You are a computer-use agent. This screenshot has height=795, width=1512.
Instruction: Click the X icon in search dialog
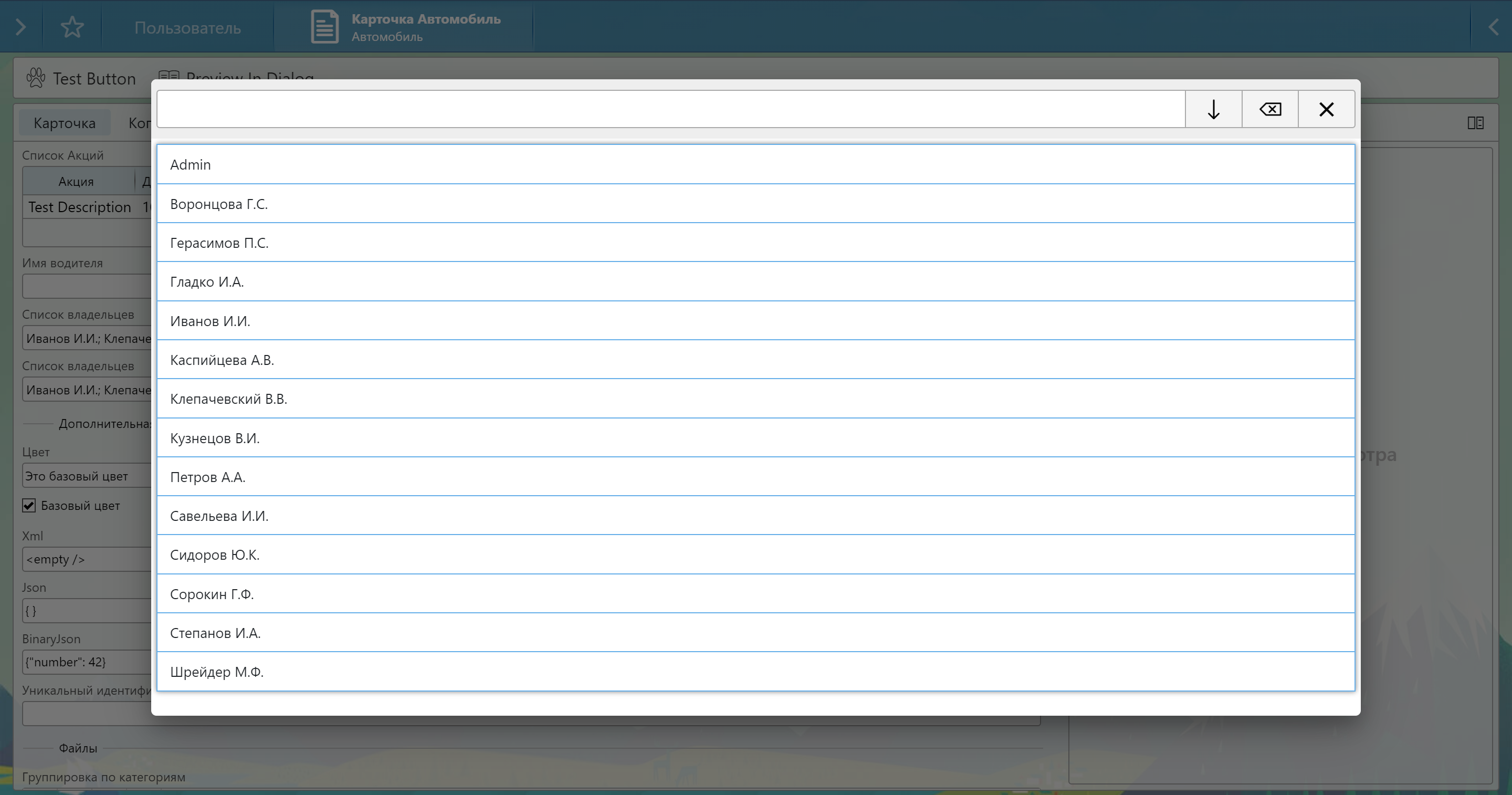point(1326,109)
